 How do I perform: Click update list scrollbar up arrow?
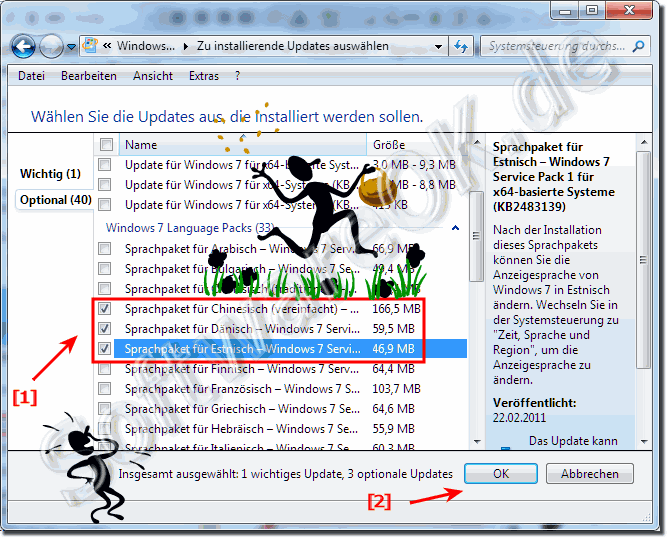tap(477, 142)
